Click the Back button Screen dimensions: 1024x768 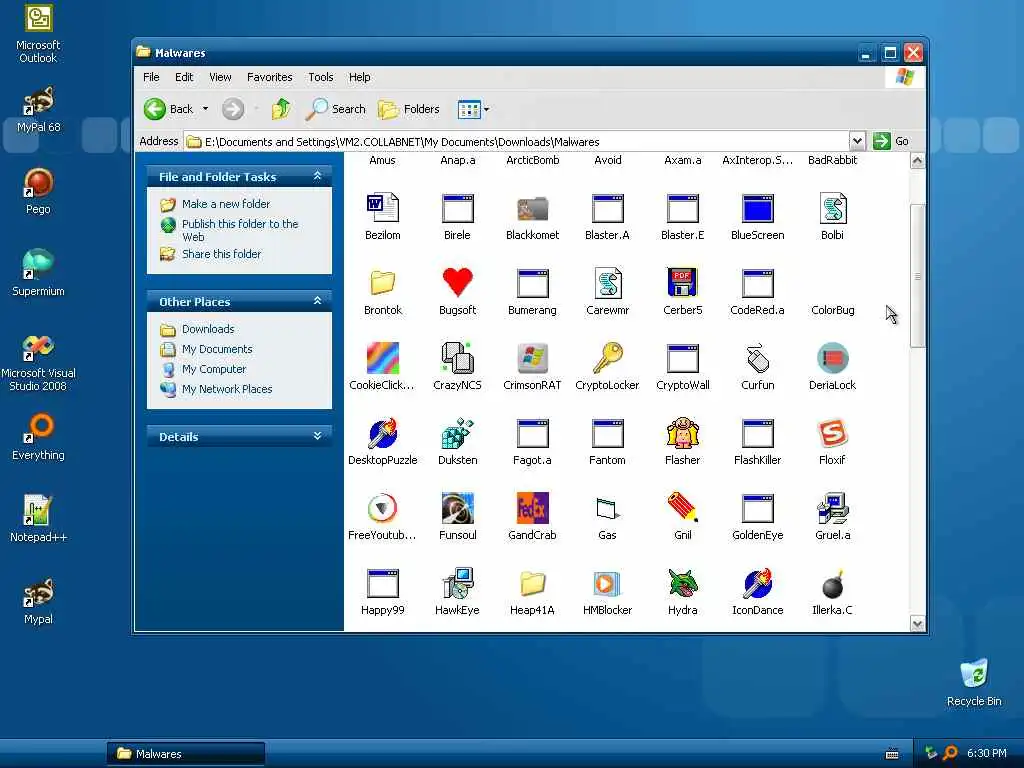(168, 109)
